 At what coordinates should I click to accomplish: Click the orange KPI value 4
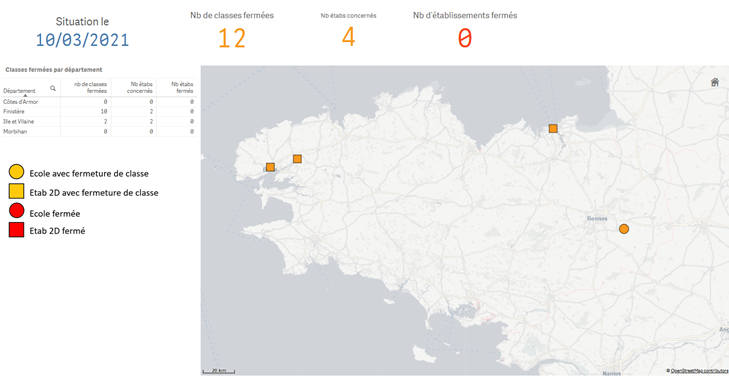[348, 38]
